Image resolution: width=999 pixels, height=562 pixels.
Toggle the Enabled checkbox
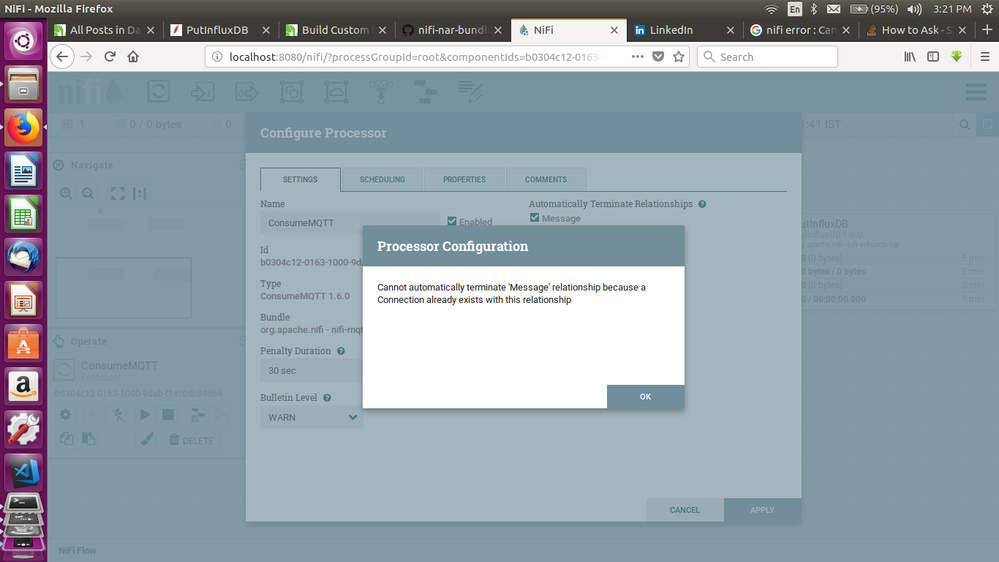pyautogui.click(x=452, y=221)
